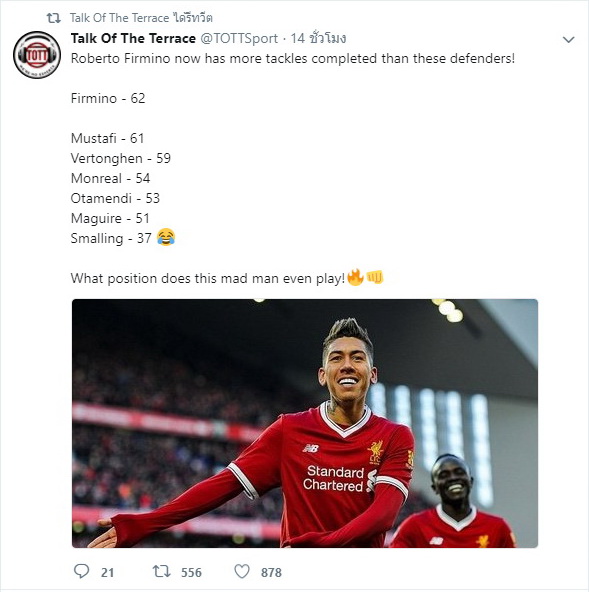Screen dimensions: 589x592
Task: Click the reply count 21
Action: tap(107, 572)
